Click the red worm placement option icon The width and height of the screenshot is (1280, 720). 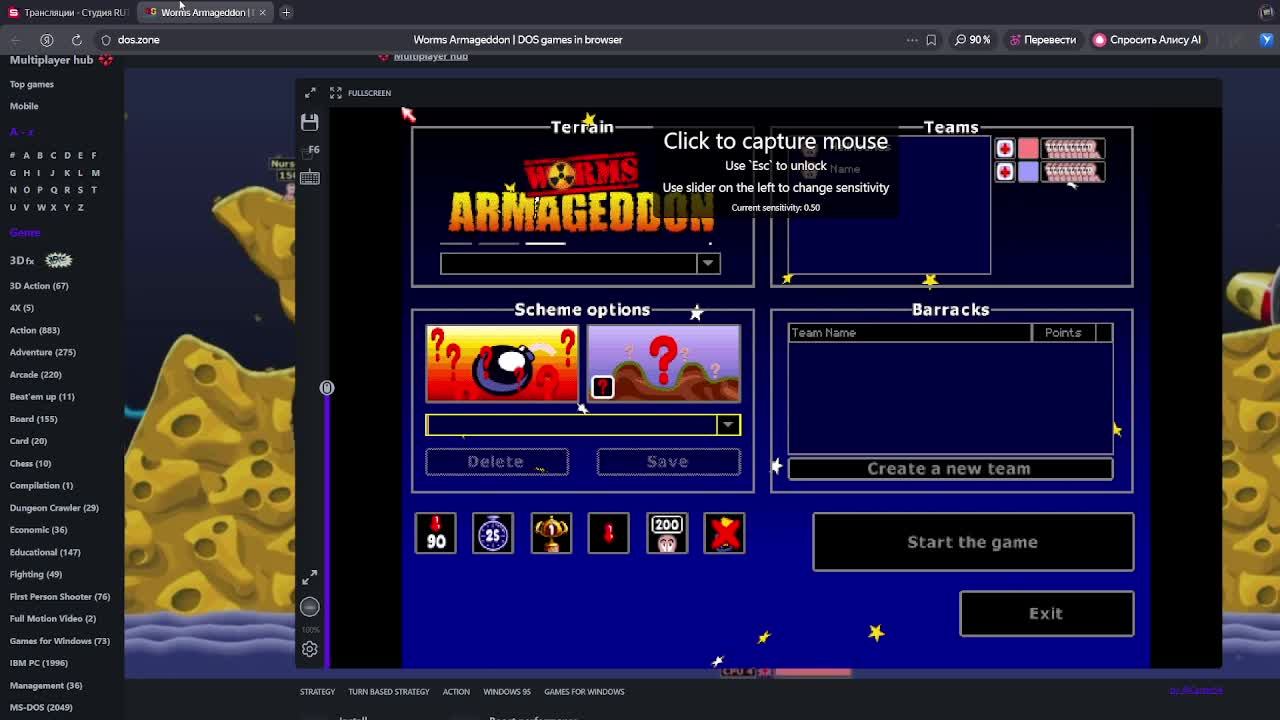coord(608,533)
